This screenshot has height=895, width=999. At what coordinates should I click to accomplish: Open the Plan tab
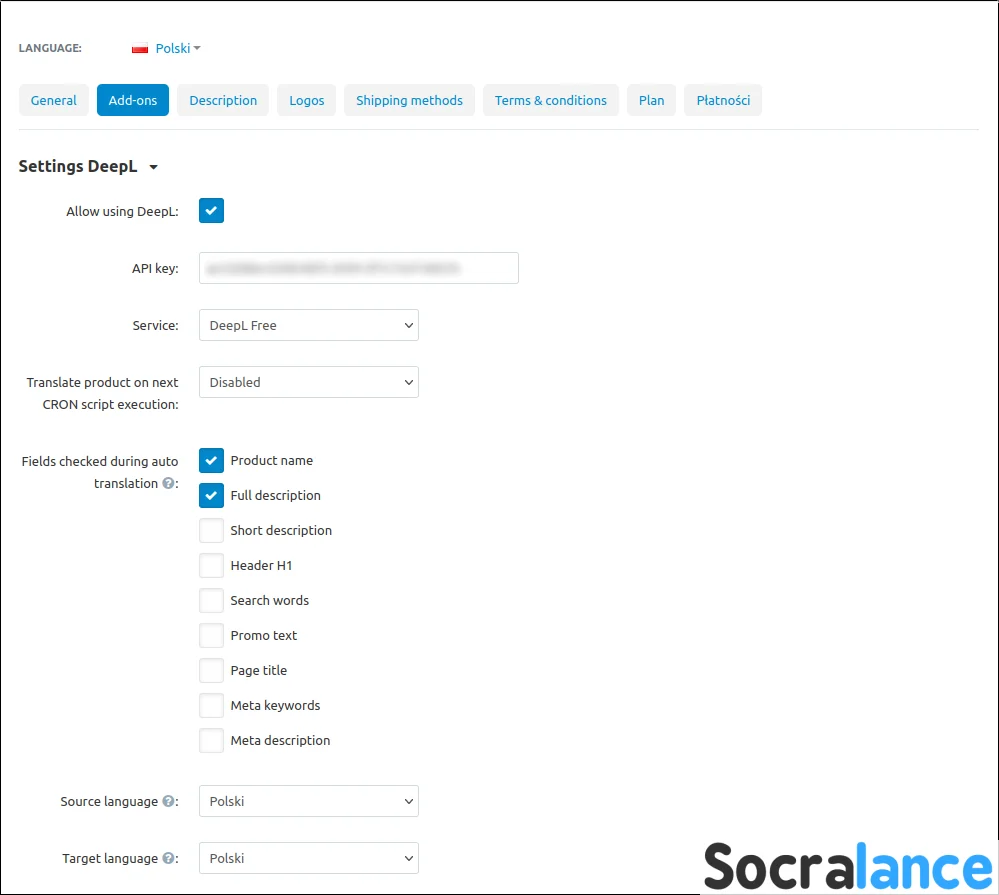(x=651, y=100)
